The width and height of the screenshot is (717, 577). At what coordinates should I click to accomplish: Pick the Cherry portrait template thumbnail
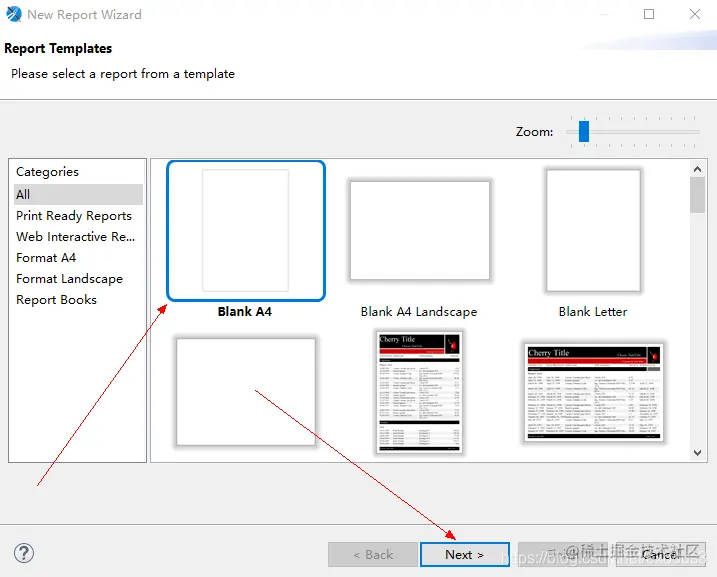(419, 392)
